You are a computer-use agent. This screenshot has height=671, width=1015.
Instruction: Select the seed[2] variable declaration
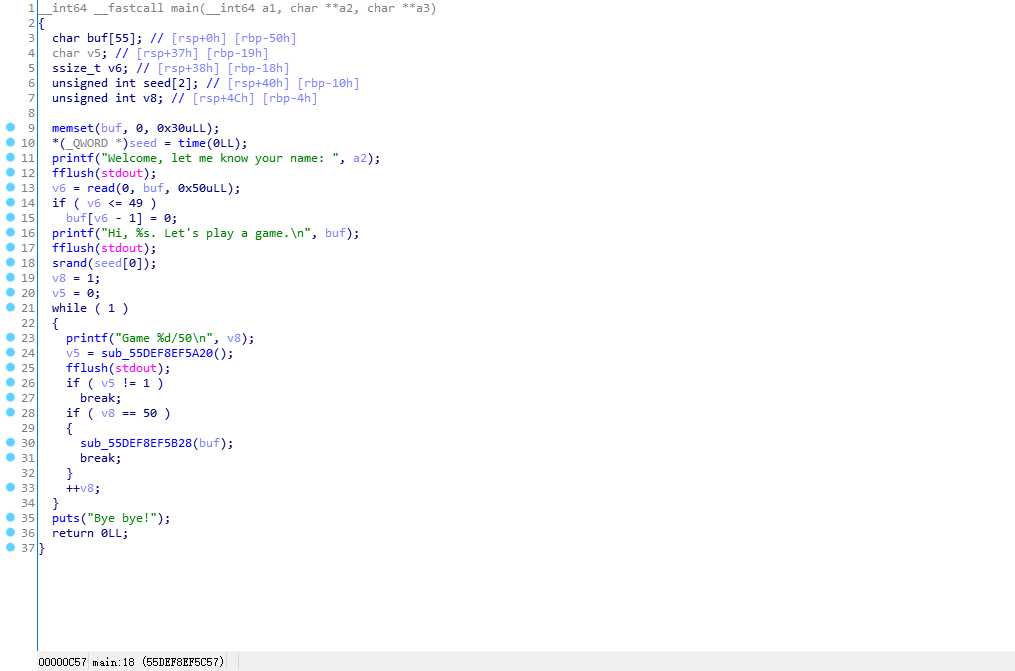[x=160, y=83]
